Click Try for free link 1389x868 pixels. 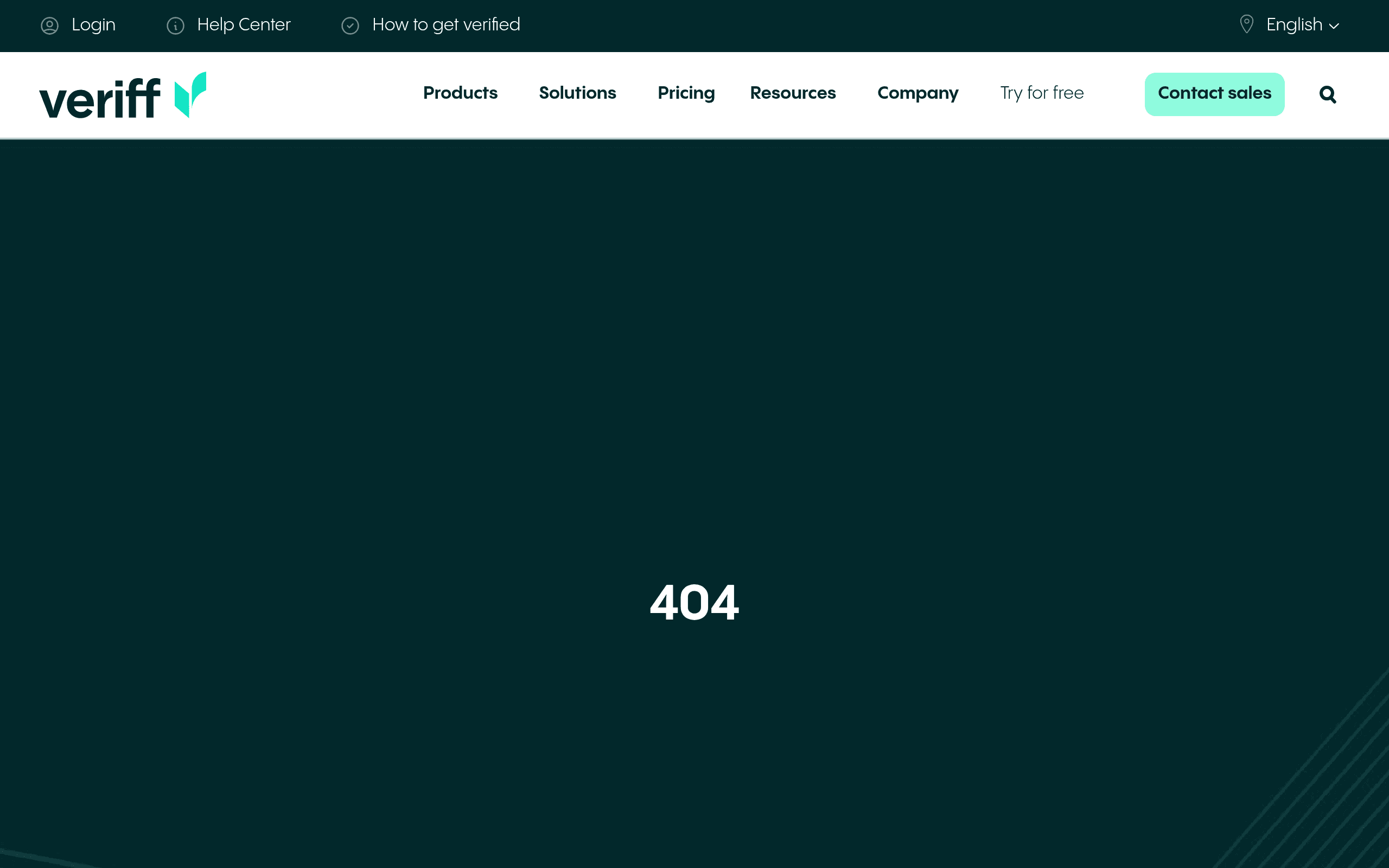pyautogui.click(x=1042, y=93)
